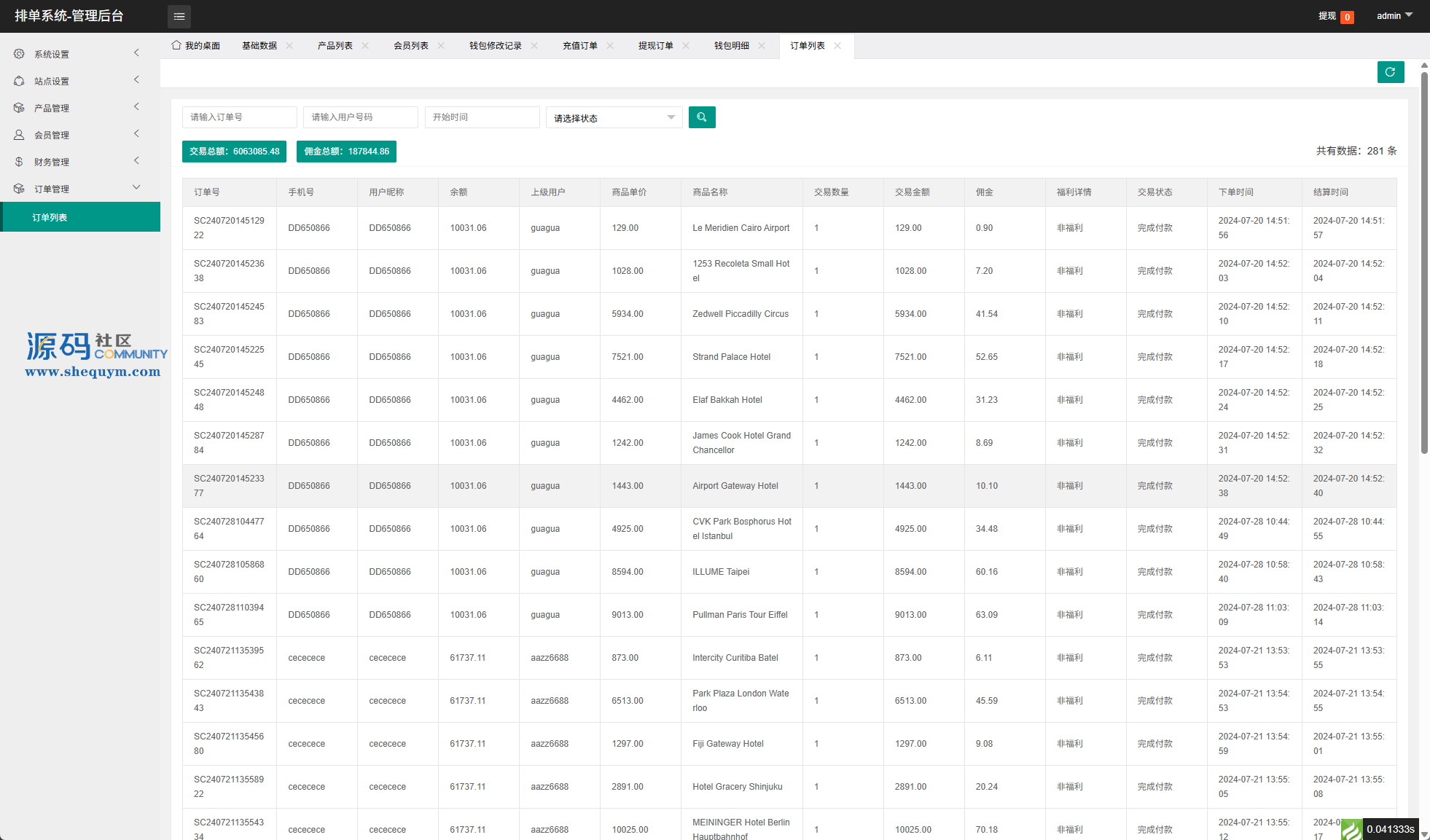Switch to the 钱包明细 tab
Image resolution: width=1430 pixels, height=840 pixels.
pyautogui.click(x=731, y=45)
